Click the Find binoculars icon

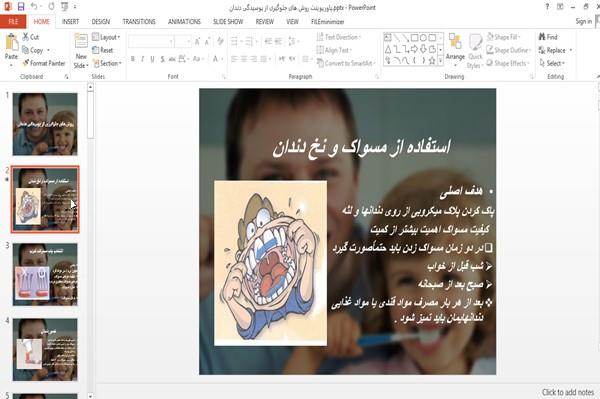pos(542,37)
